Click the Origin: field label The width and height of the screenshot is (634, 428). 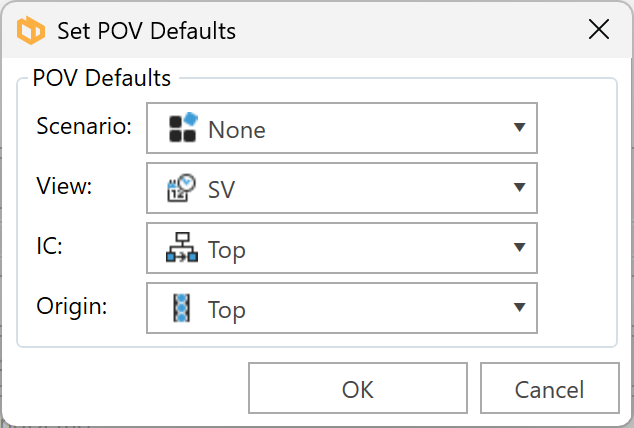pyautogui.click(x=72, y=306)
